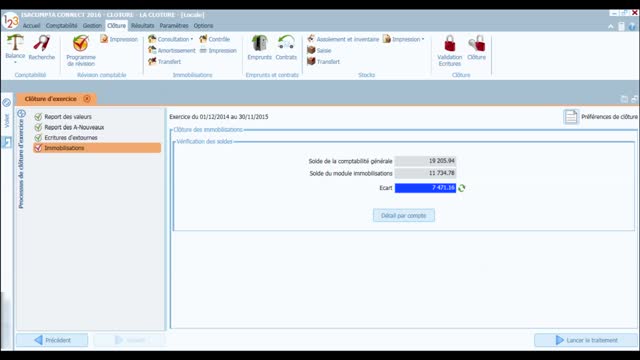The width and height of the screenshot is (640, 360).
Task: Open Amortissement in Immobilisations group
Action: [x=172, y=50]
